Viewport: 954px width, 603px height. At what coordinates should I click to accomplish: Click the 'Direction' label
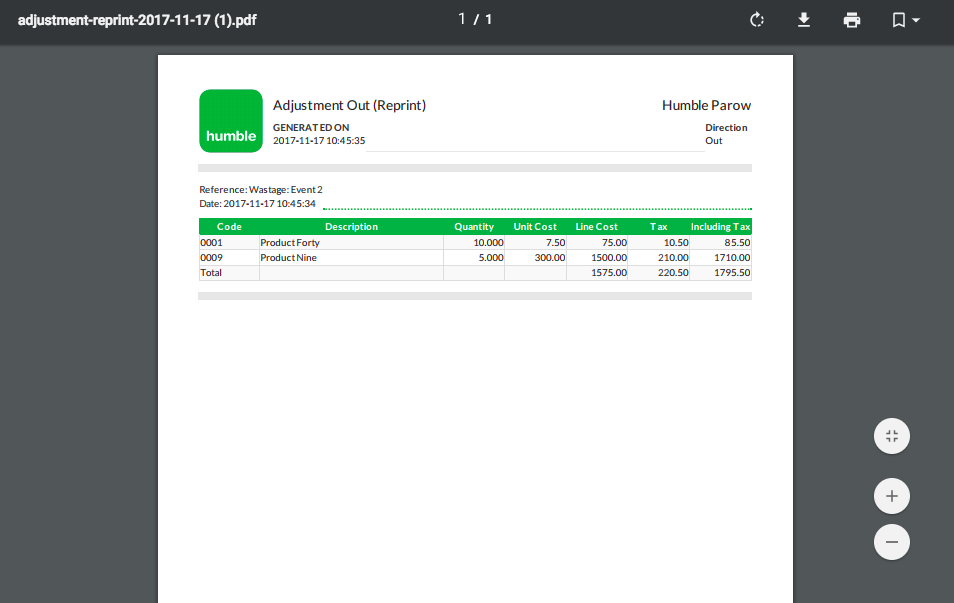726,127
